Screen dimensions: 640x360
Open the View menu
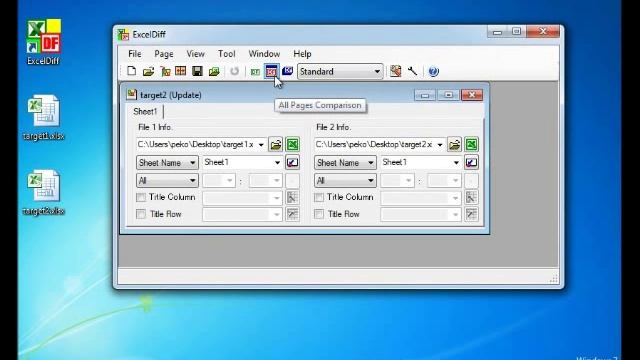(x=196, y=54)
